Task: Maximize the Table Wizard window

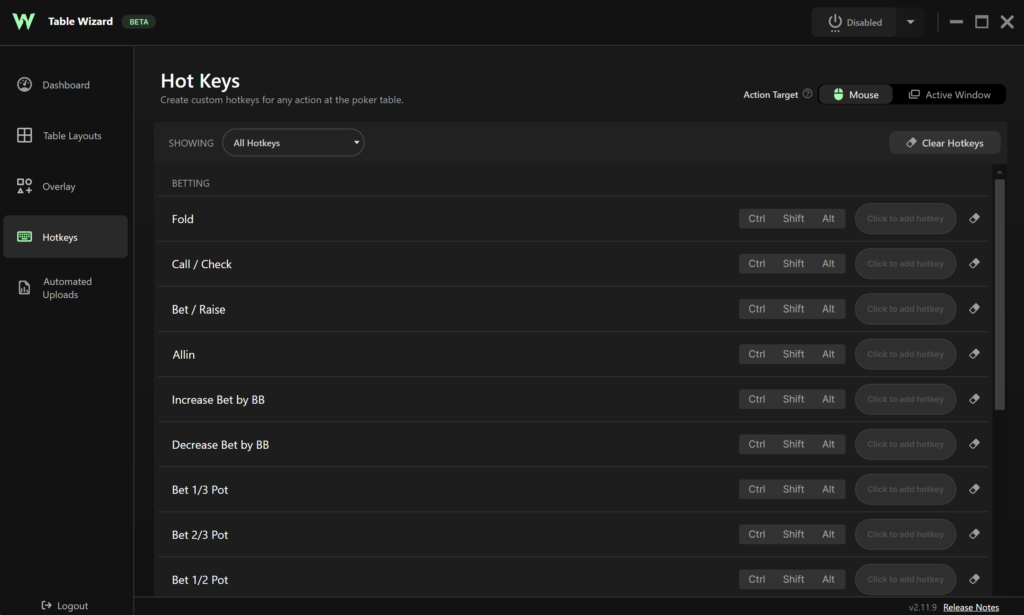Action: (x=982, y=22)
